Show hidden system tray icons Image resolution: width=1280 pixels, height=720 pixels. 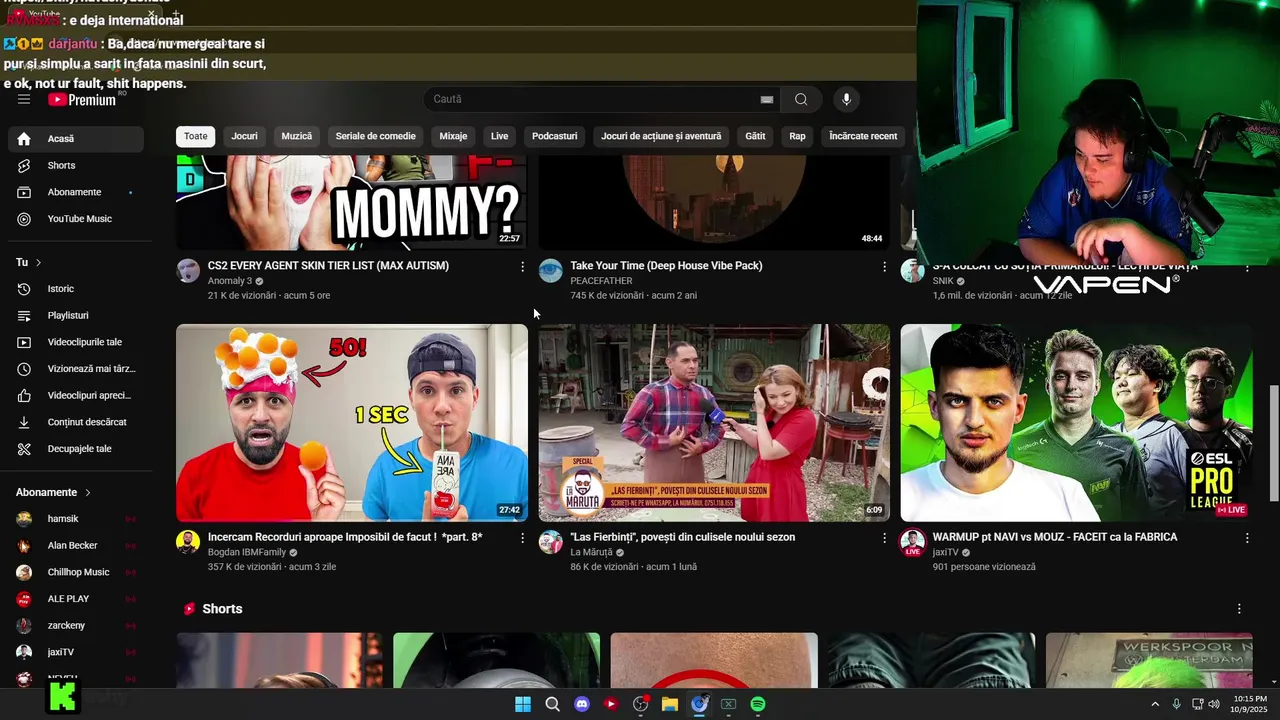1155,704
